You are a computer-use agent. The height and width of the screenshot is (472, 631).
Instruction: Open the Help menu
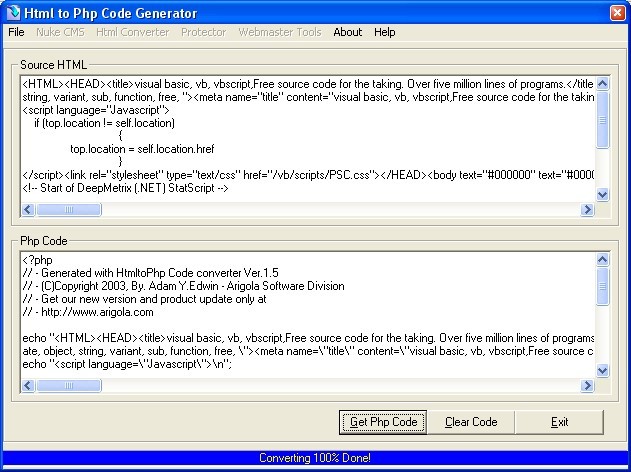click(385, 32)
